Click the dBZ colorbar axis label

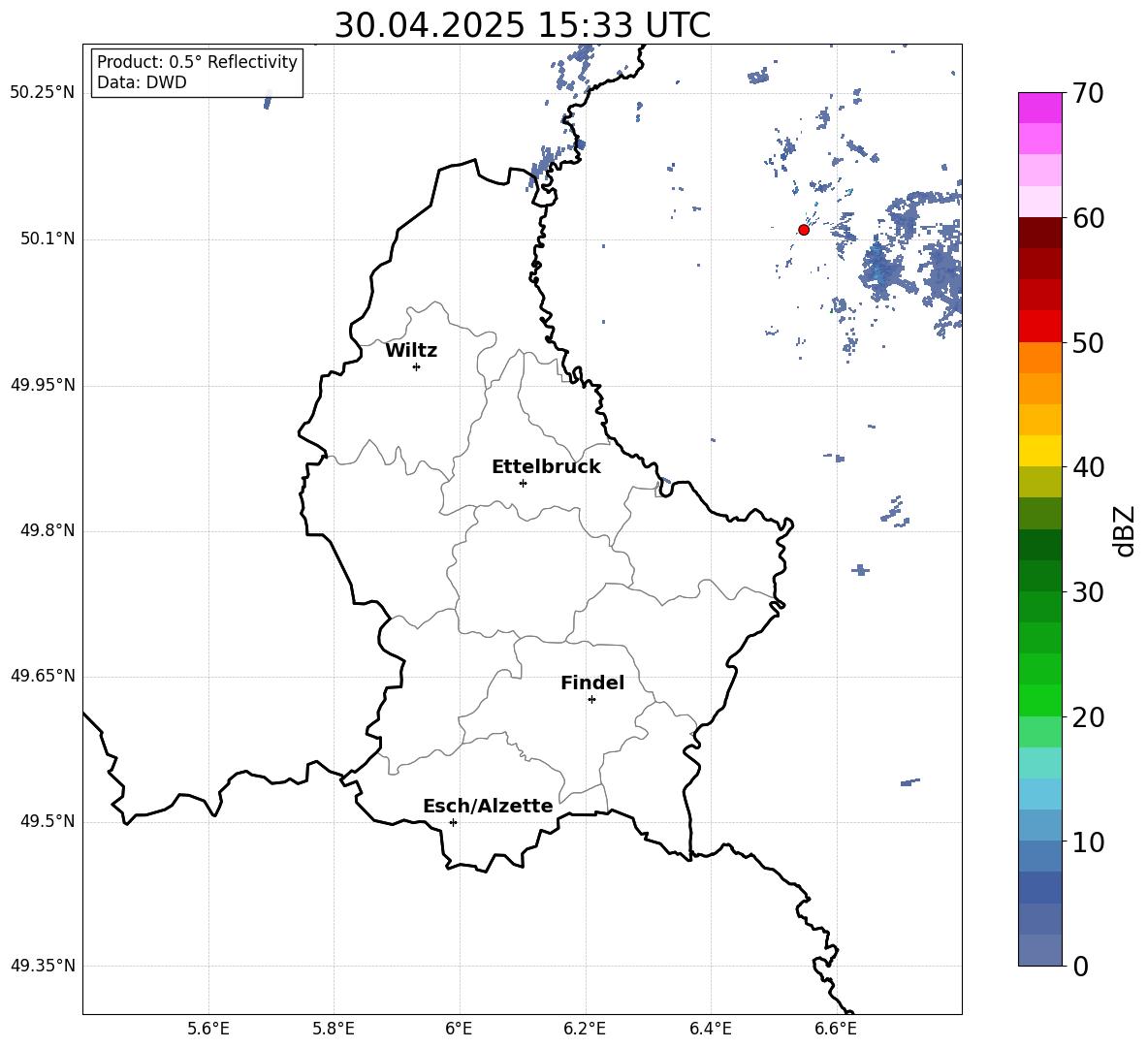1126,530
